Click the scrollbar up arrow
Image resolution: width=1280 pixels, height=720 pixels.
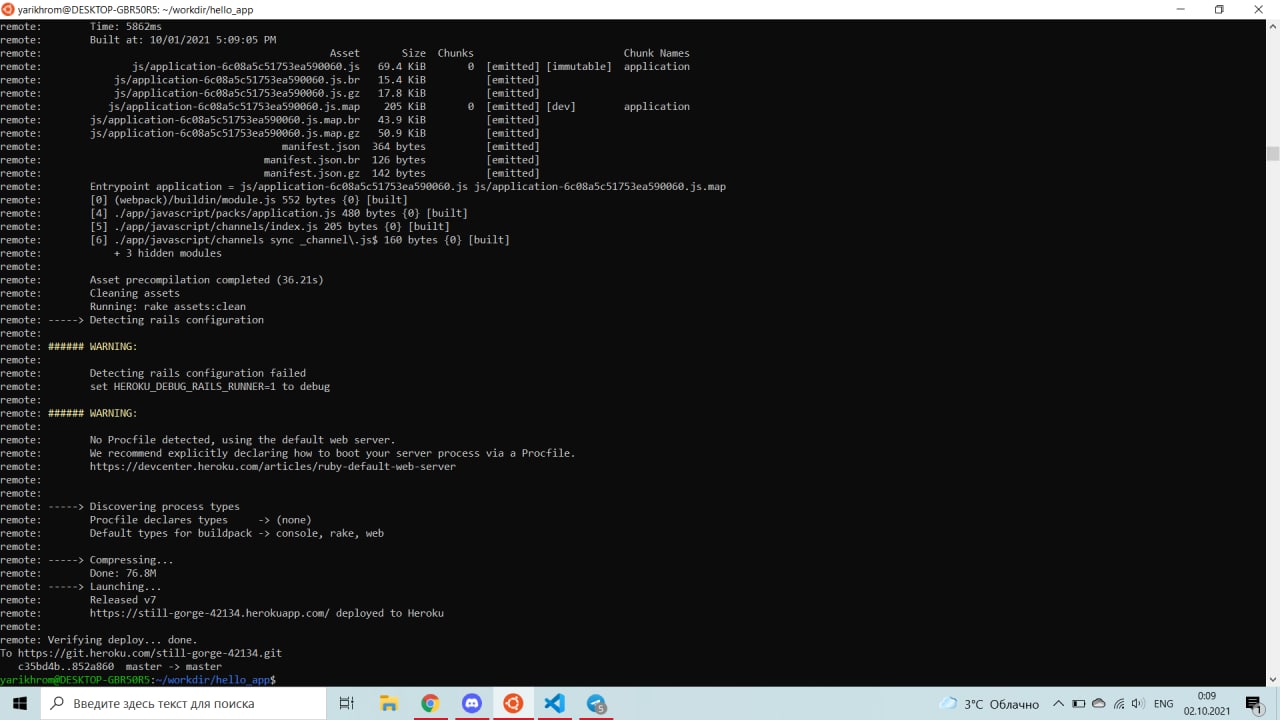point(1273,25)
